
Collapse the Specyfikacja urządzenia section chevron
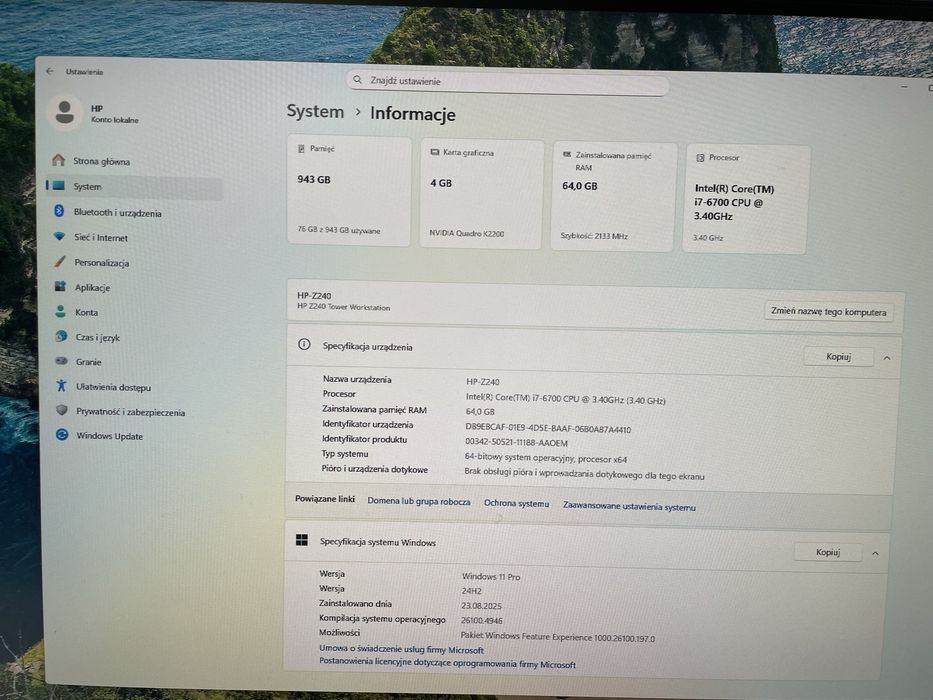(x=887, y=358)
